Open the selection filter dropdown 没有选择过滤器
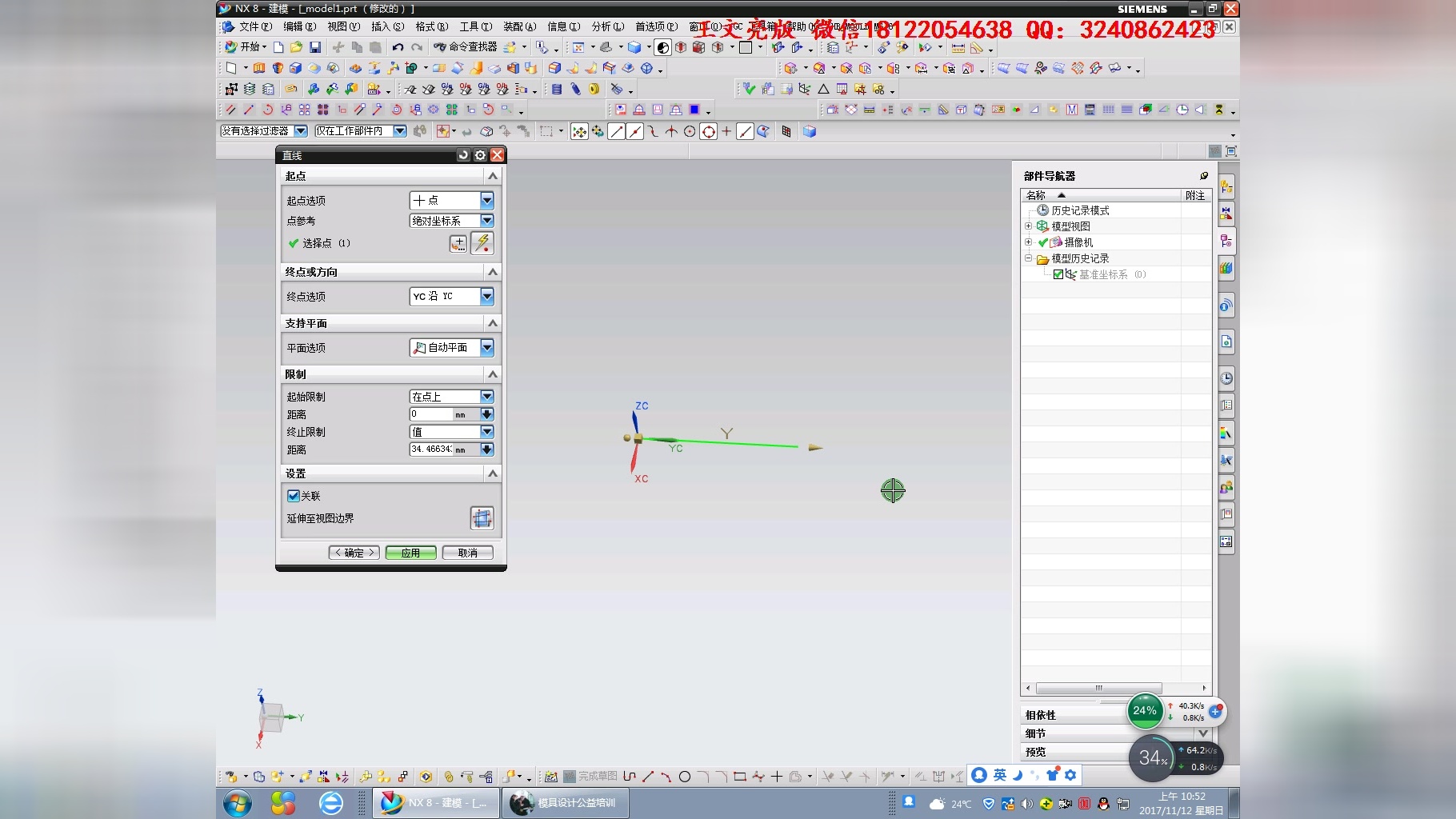1456x819 pixels. point(264,131)
